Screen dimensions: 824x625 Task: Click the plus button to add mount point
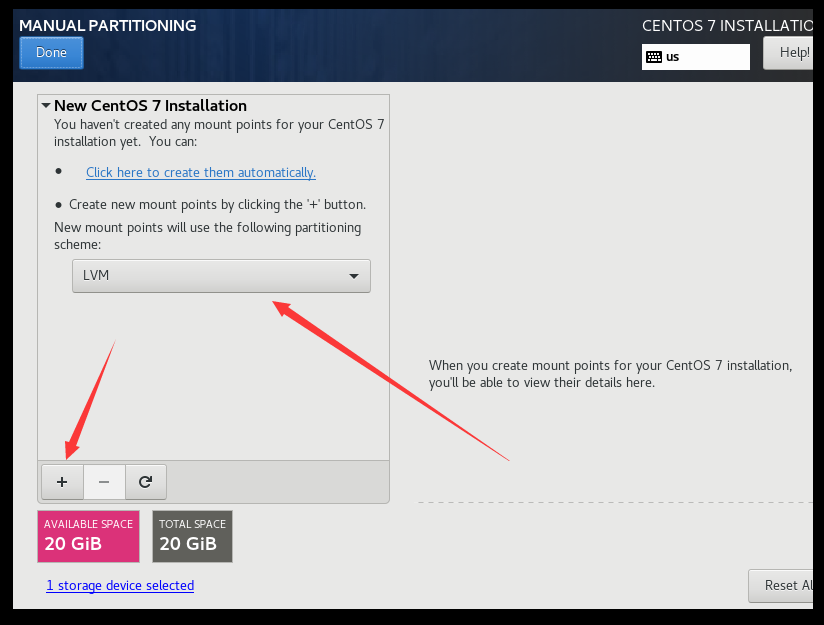click(x=62, y=481)
